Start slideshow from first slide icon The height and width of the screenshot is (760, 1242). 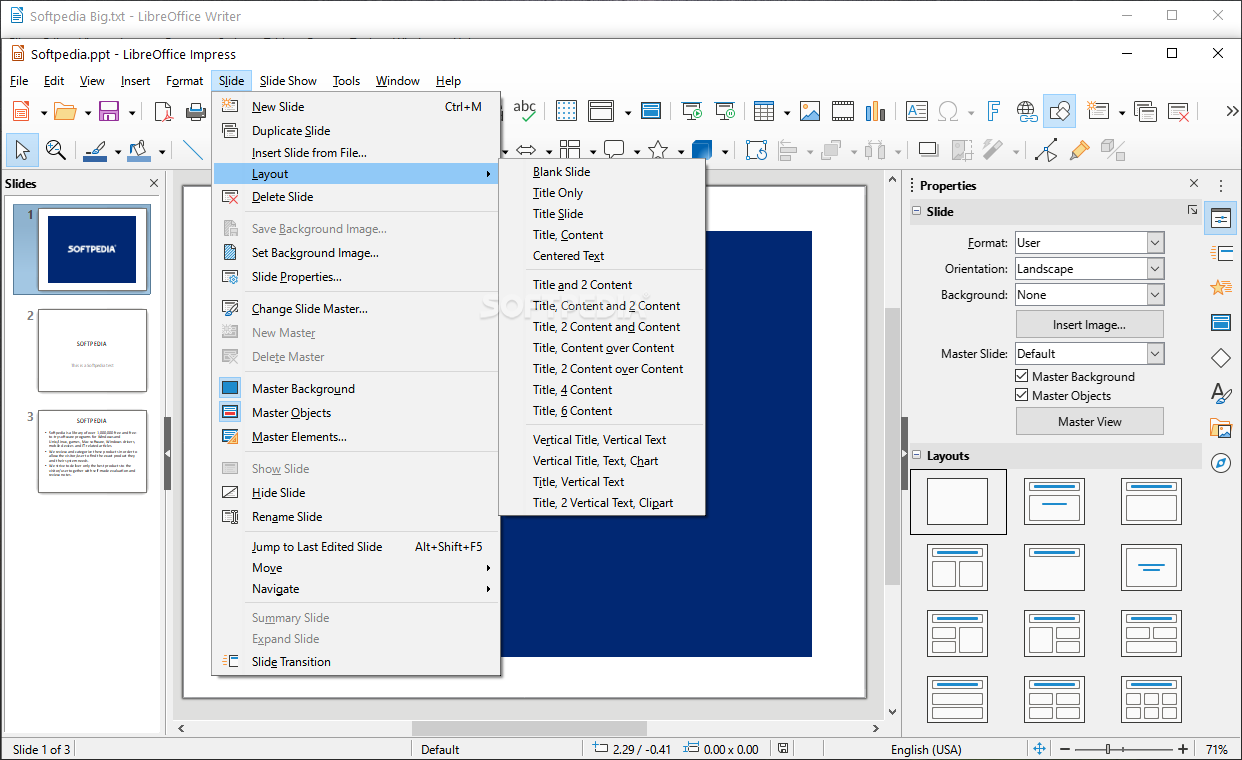pyautogui.click(x=692, y=111)
